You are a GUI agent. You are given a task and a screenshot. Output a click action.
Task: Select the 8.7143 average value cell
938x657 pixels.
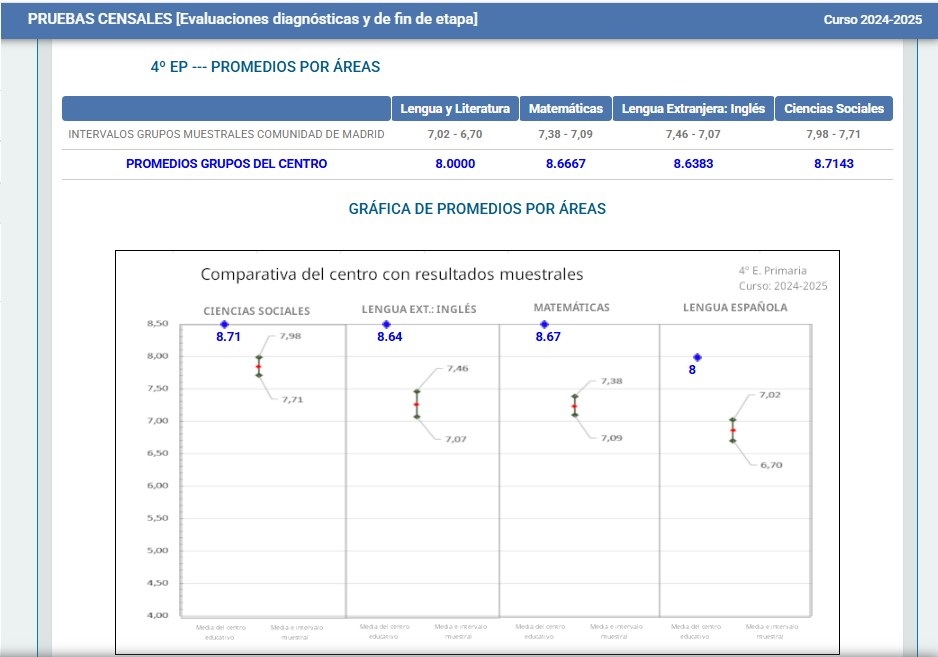tap(834, 164)
